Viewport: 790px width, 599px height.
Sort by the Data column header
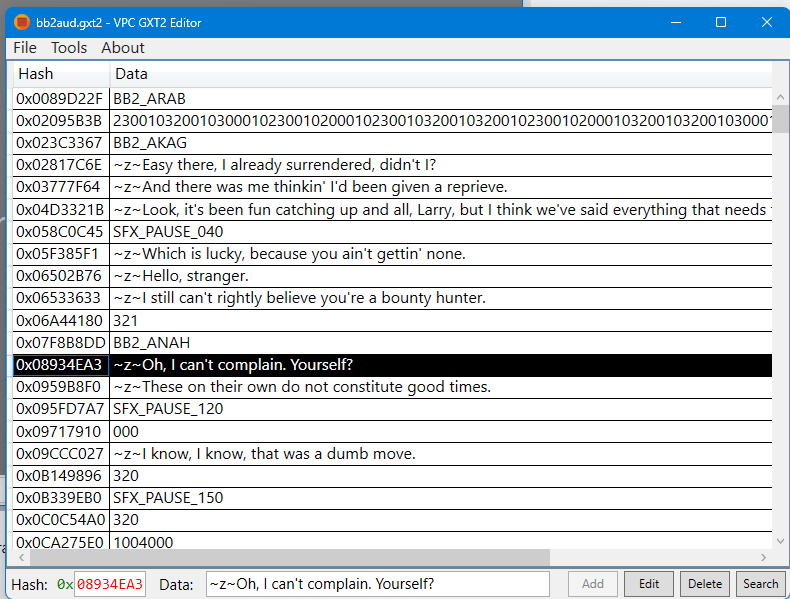[x=441, y=74]
